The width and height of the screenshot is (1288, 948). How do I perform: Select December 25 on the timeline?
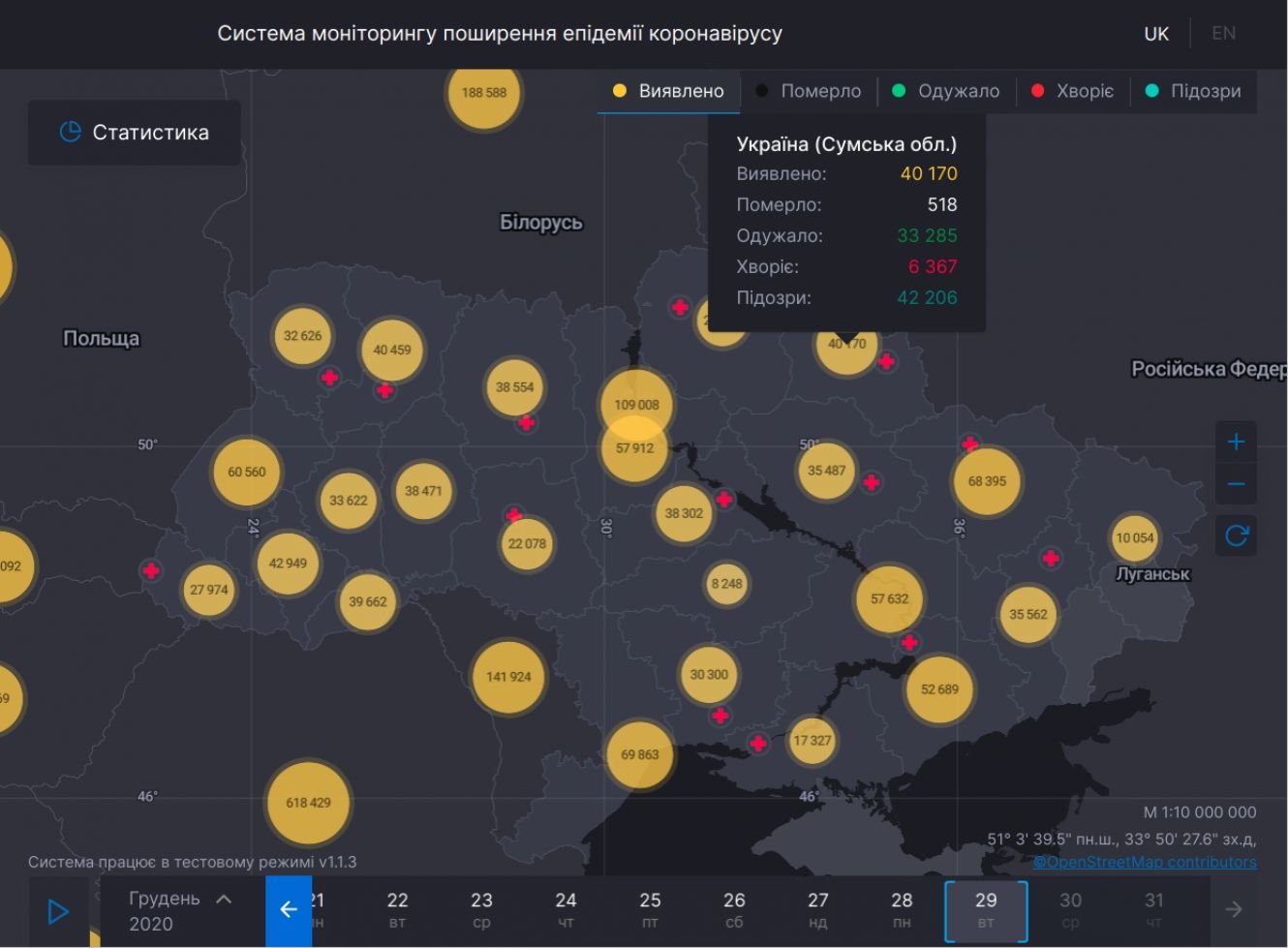[x=650, y=909]
